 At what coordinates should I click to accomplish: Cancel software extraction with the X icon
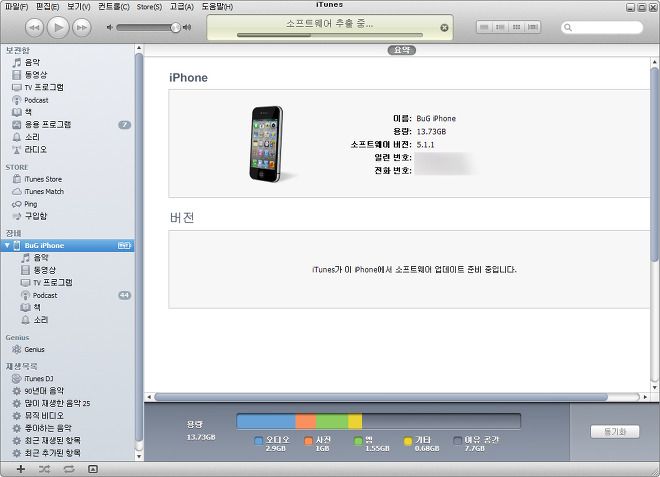coord(444,28)
